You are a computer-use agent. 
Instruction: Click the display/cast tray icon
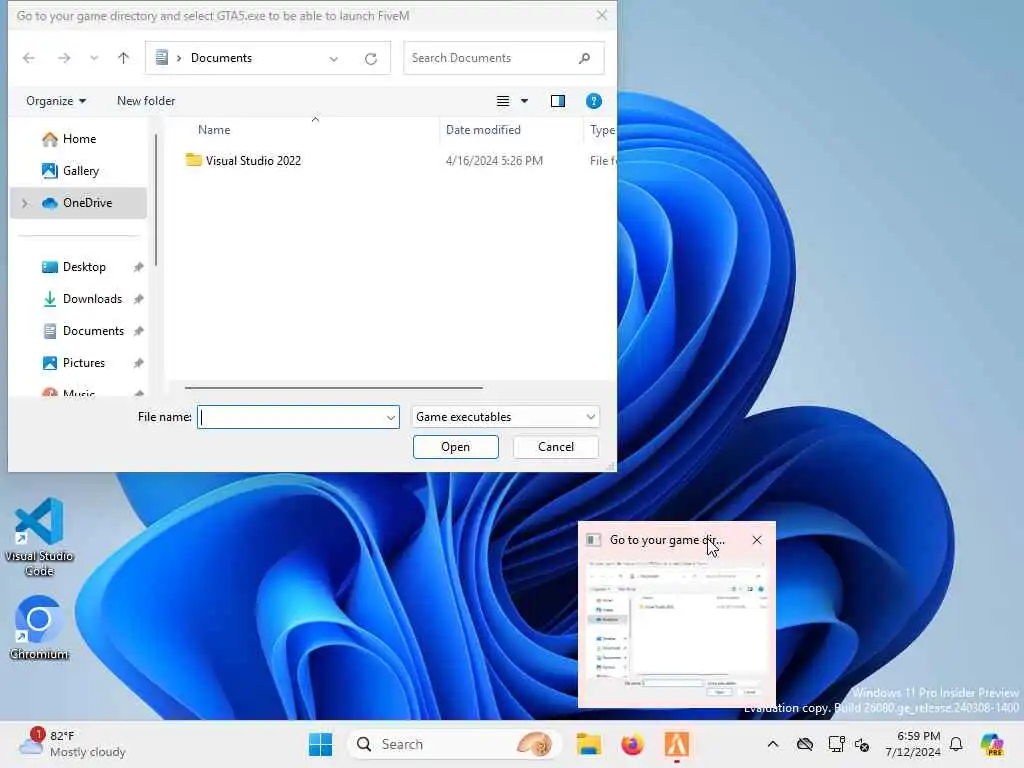[835, 744]
